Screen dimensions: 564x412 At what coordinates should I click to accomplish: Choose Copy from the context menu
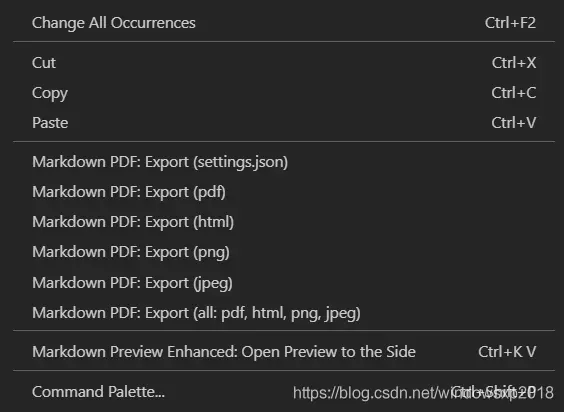284,93
